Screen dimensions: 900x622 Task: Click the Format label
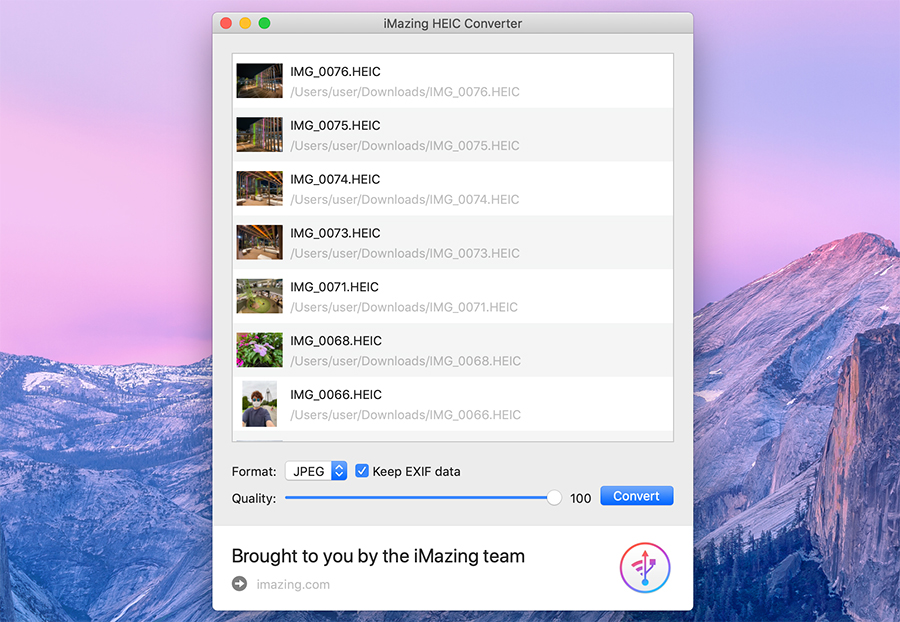click(254, 472)
